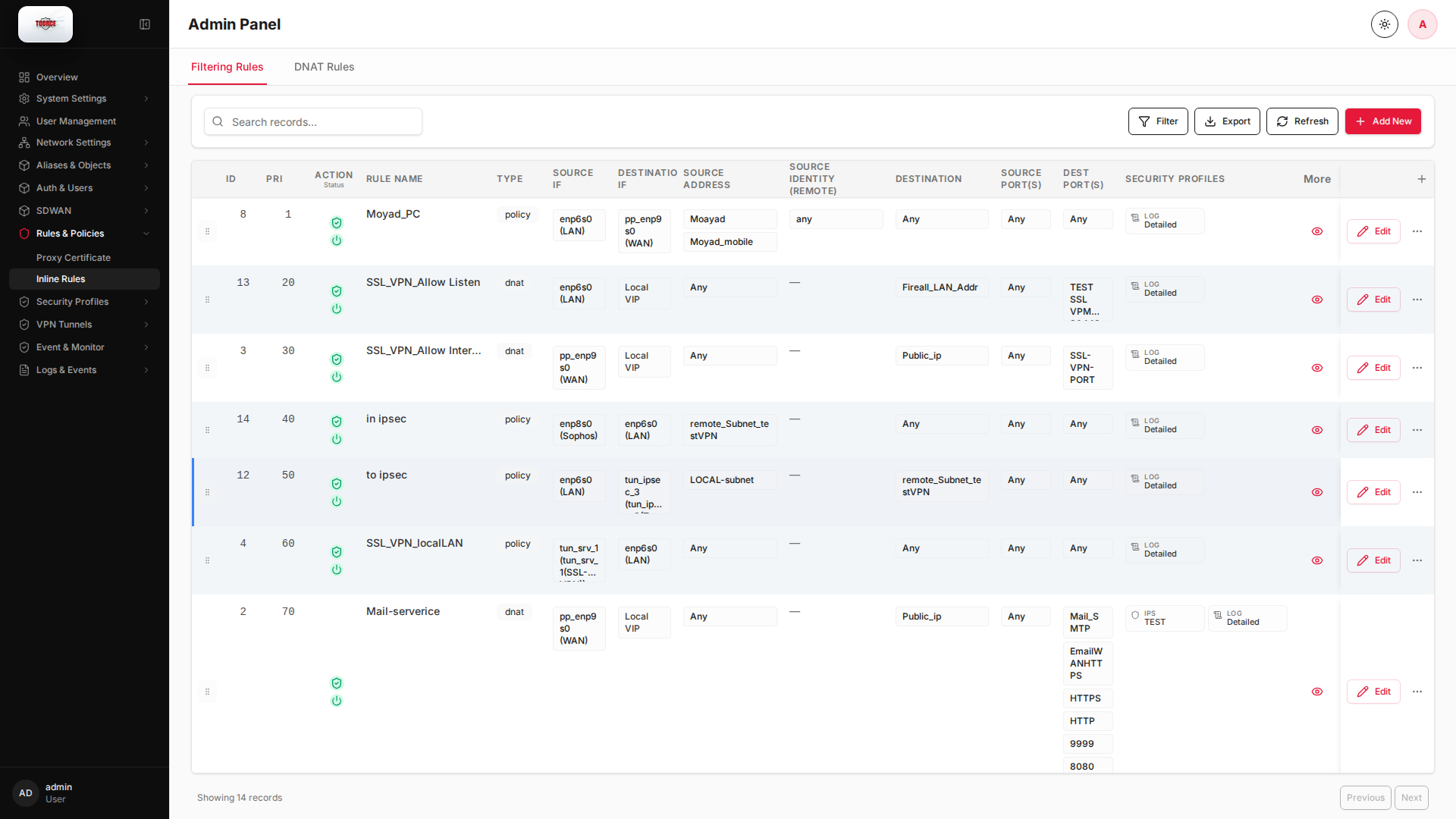The image size is (1456, 819).
Task: Click the drag handle for to ipsec row
Action: (x=207, y=492)
